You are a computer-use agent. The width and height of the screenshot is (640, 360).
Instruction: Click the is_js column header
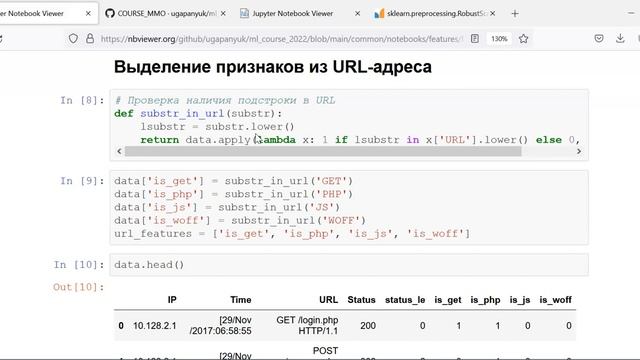click(x=520, y=300)
